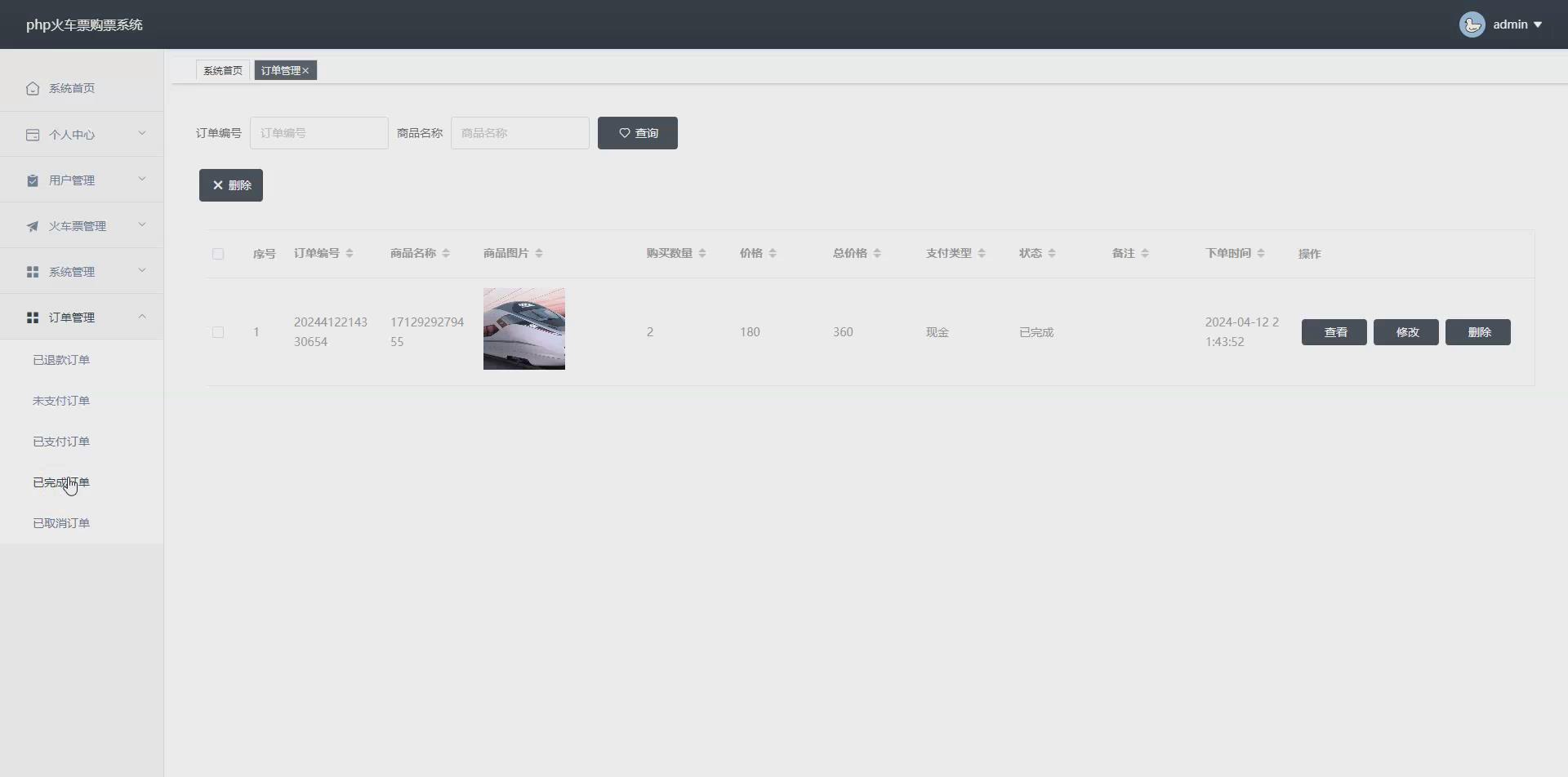Expand the 火车票管理 menu chevron

(142, 224)
